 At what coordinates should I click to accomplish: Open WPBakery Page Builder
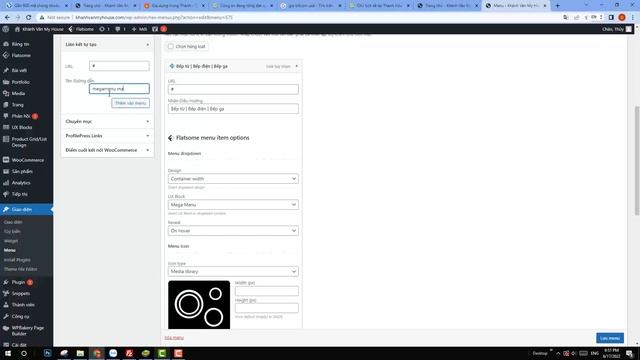(28, 331)
